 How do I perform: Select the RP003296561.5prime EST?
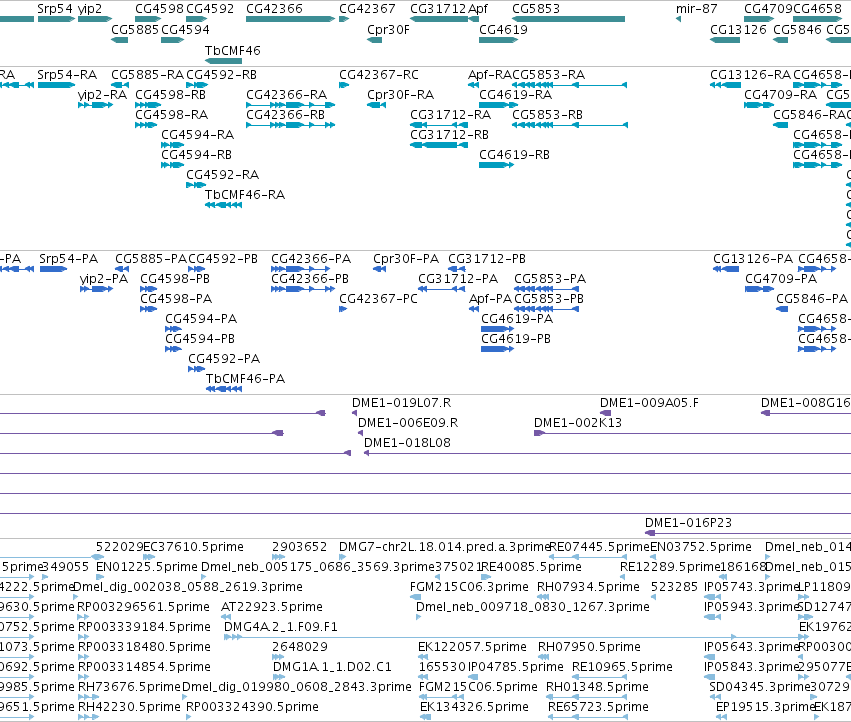coord(83,617)
